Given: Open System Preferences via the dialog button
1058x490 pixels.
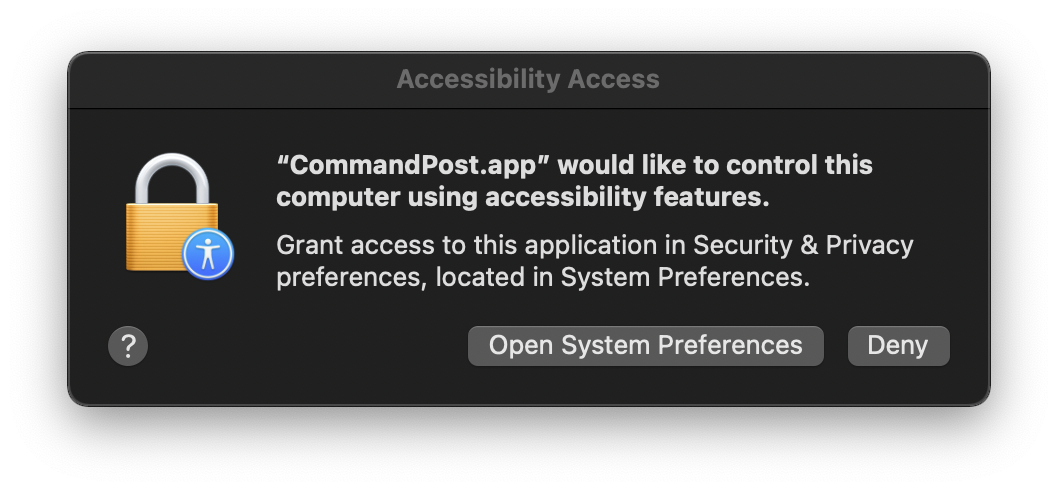Looking at the screenshot, I should (x=646, y=346).
